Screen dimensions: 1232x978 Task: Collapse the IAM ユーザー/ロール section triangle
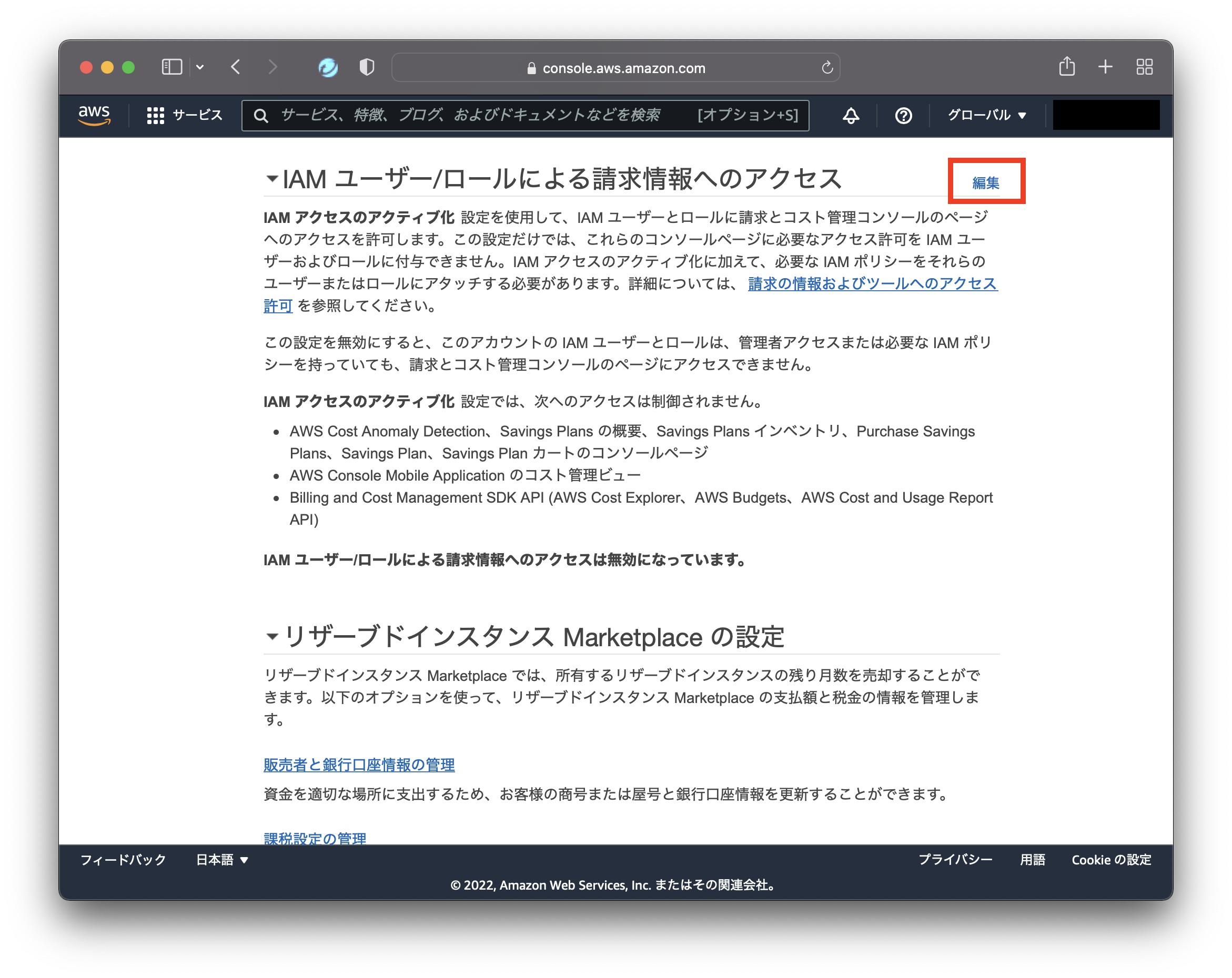tap(271, 179)
